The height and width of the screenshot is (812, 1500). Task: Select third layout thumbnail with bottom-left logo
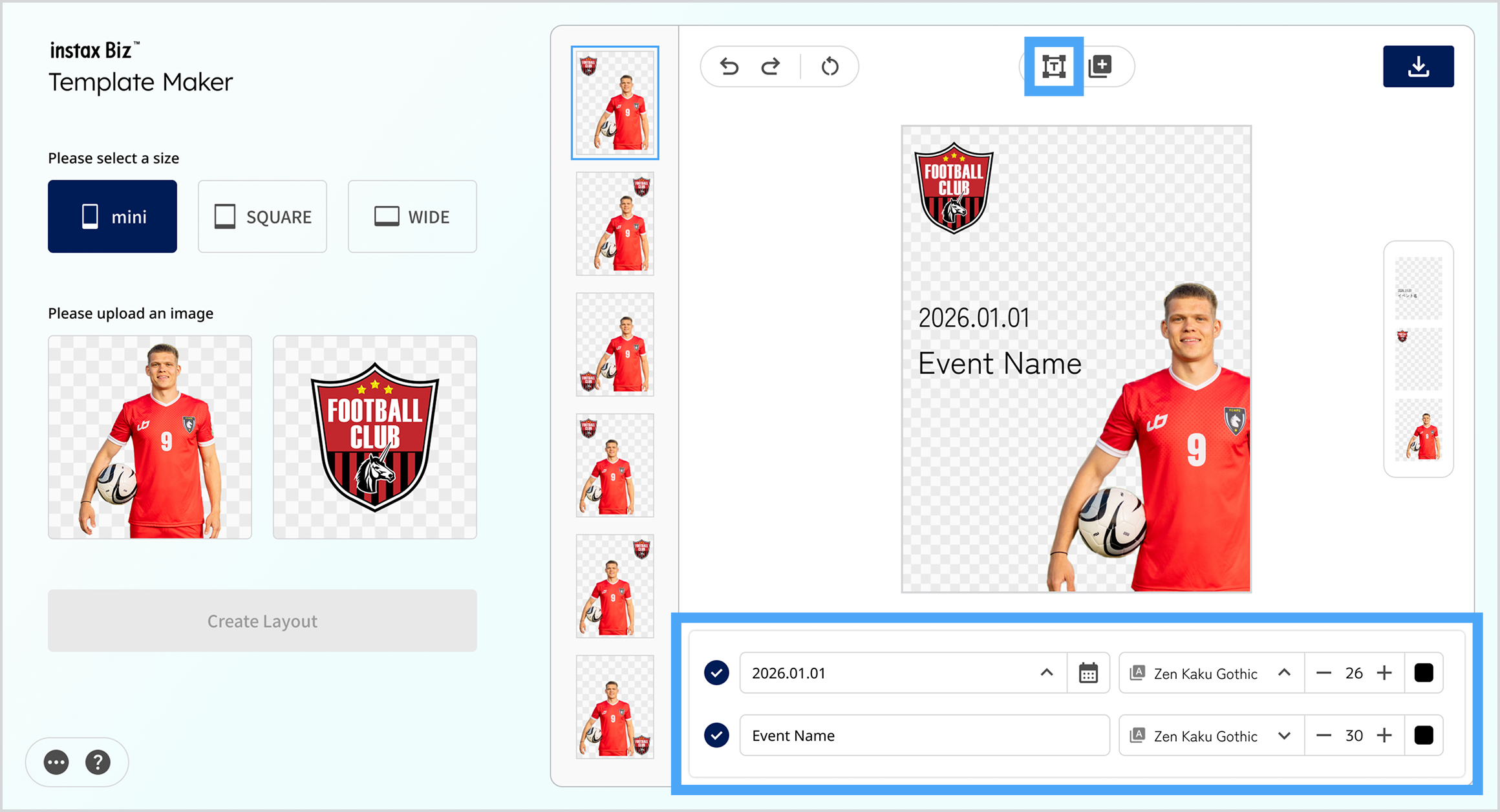pyautogui.click(x=615, y=345)
